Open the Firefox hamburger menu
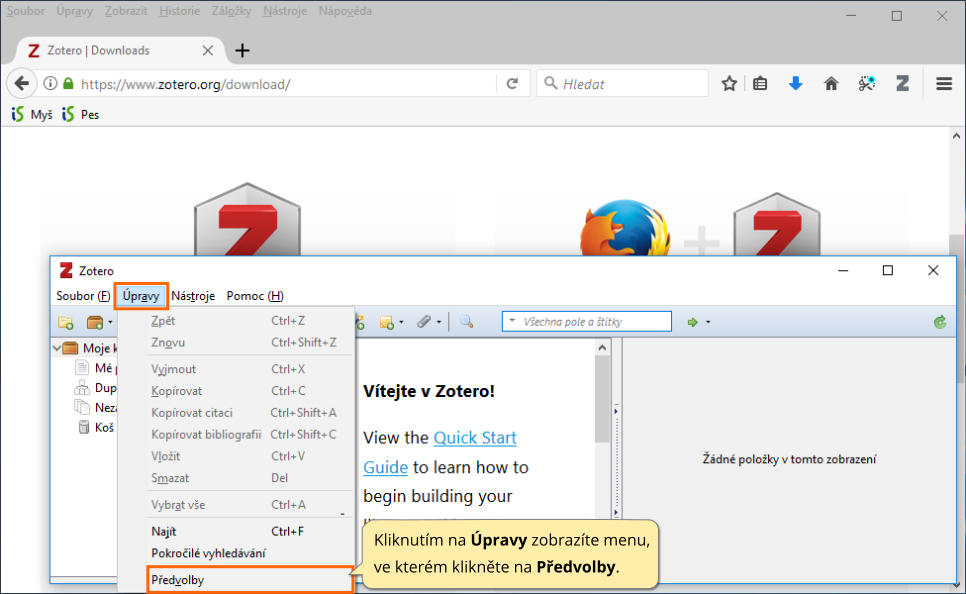 [x=944, y=84]
